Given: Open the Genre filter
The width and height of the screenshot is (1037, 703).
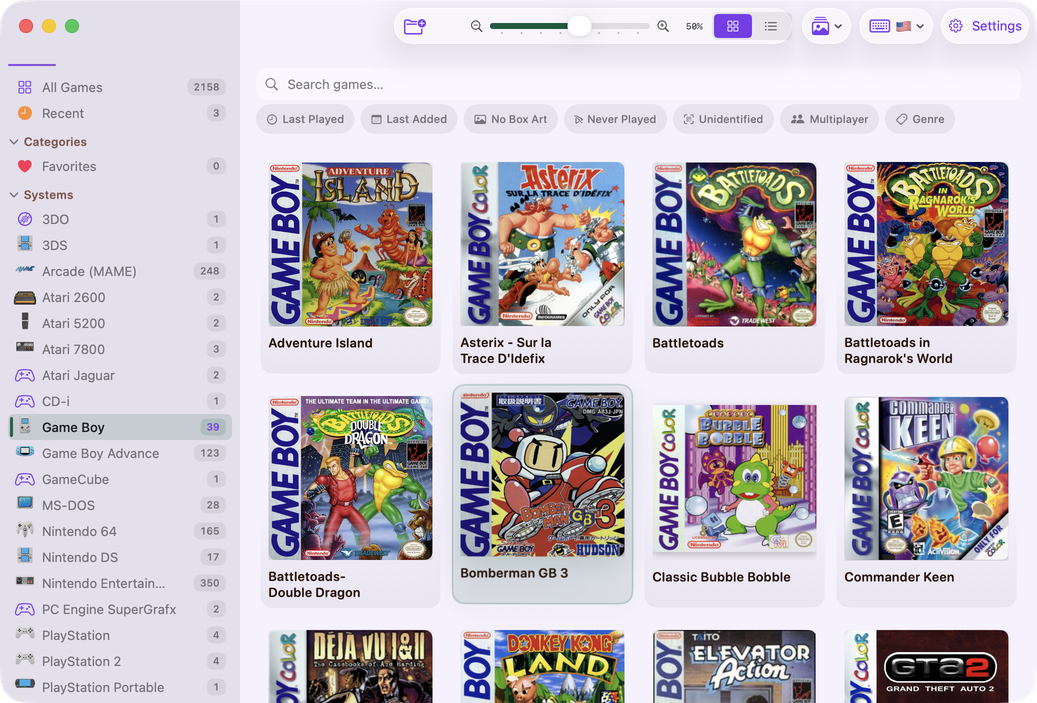Looking at the screenshot, I should click(x=920, y=119).
